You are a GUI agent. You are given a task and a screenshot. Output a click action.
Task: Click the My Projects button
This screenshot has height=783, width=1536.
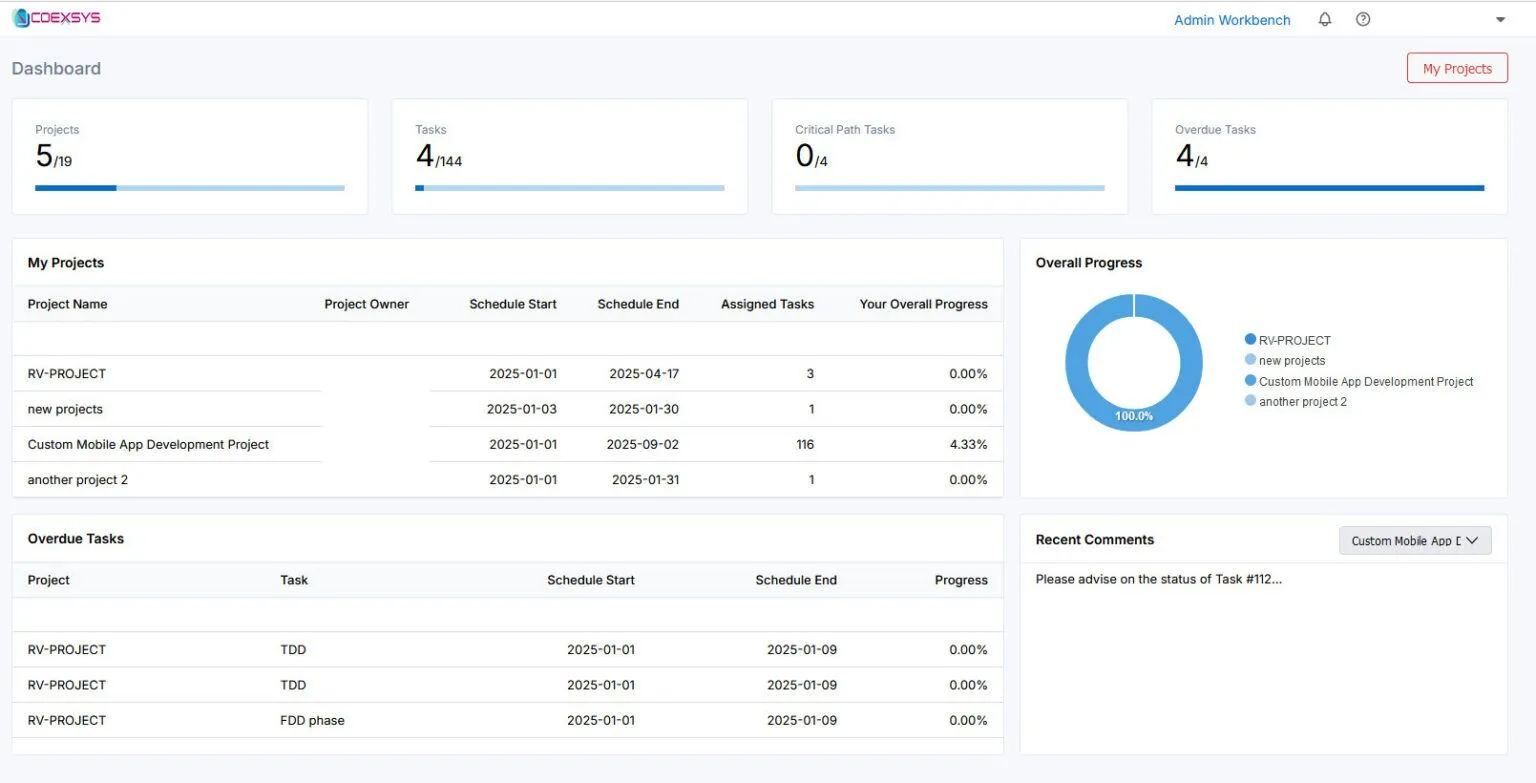1457,68
